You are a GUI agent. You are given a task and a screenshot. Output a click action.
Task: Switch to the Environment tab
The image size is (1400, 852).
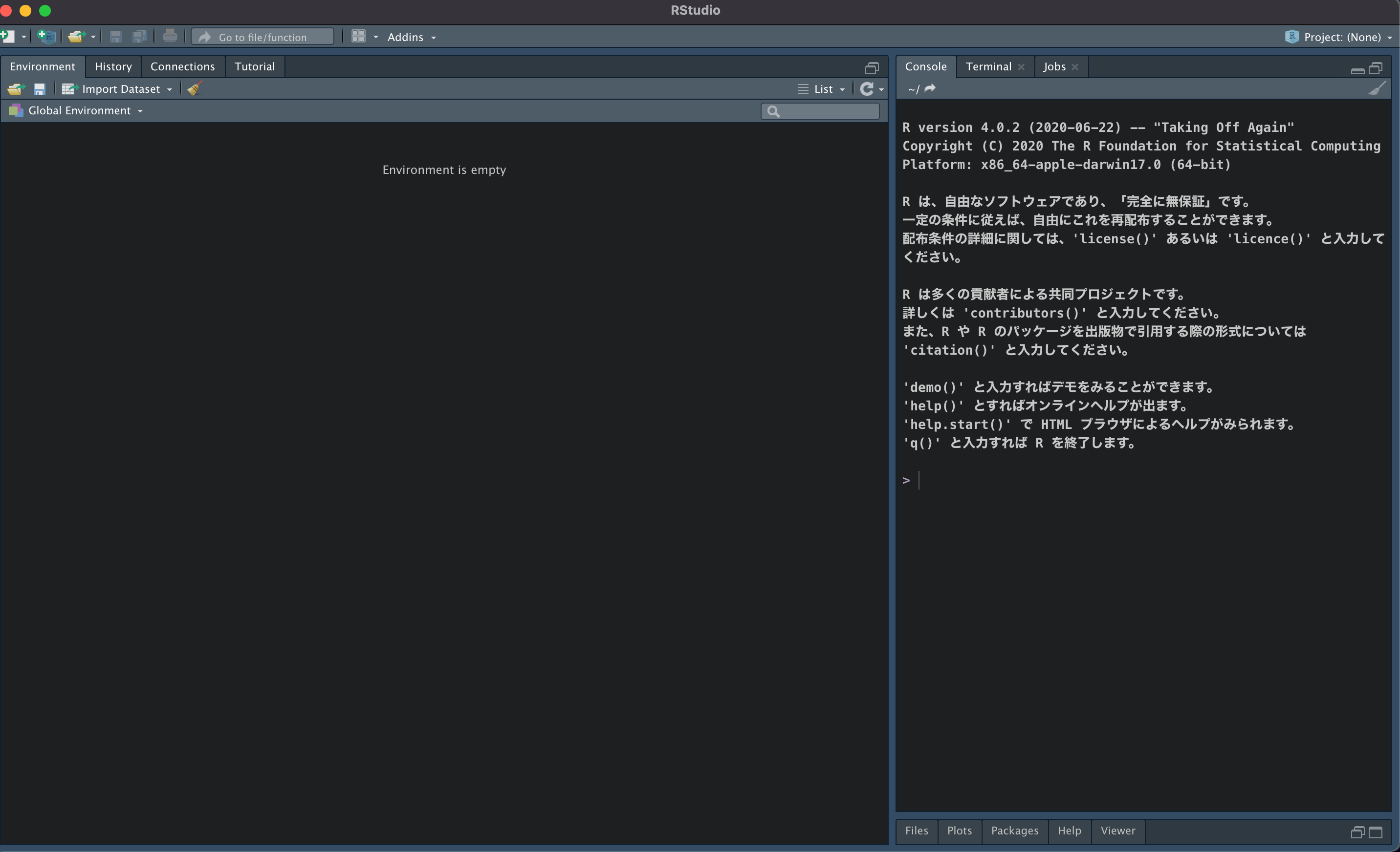point(42,66)
